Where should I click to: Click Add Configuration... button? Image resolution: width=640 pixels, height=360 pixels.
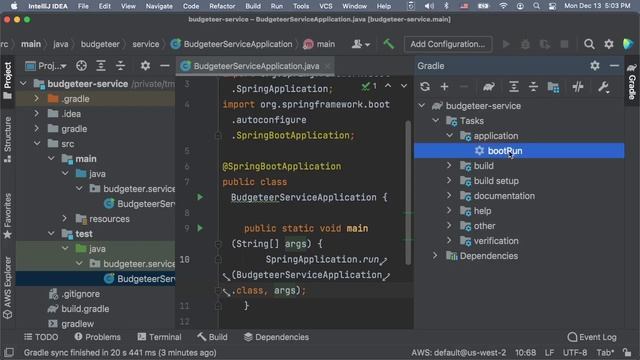(x=448, y=44)
